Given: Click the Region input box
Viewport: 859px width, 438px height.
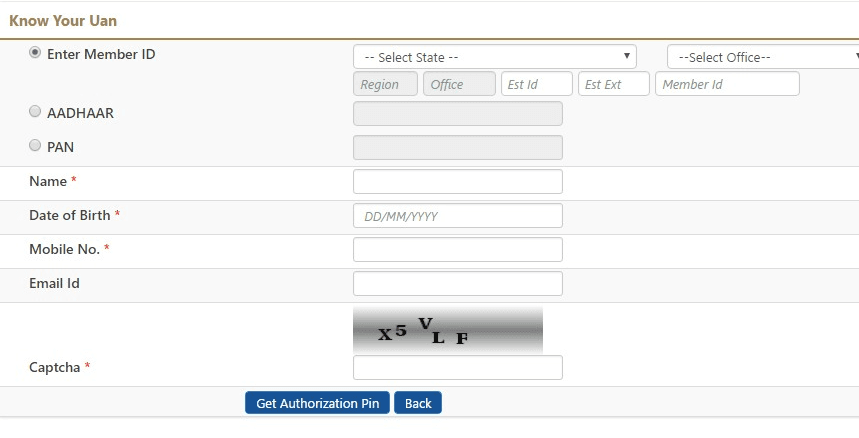Looking at the screenshot, I should [x=386, y=84].
